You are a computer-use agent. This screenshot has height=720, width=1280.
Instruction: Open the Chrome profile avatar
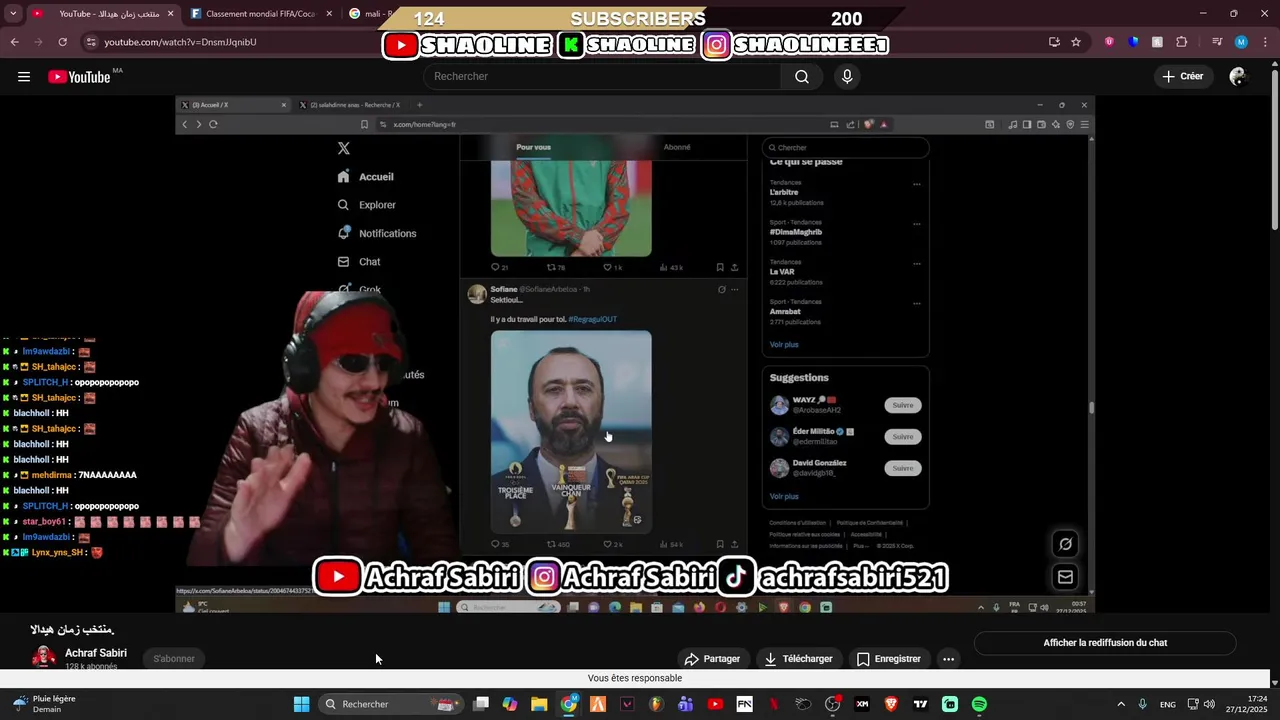[1241, 42]
